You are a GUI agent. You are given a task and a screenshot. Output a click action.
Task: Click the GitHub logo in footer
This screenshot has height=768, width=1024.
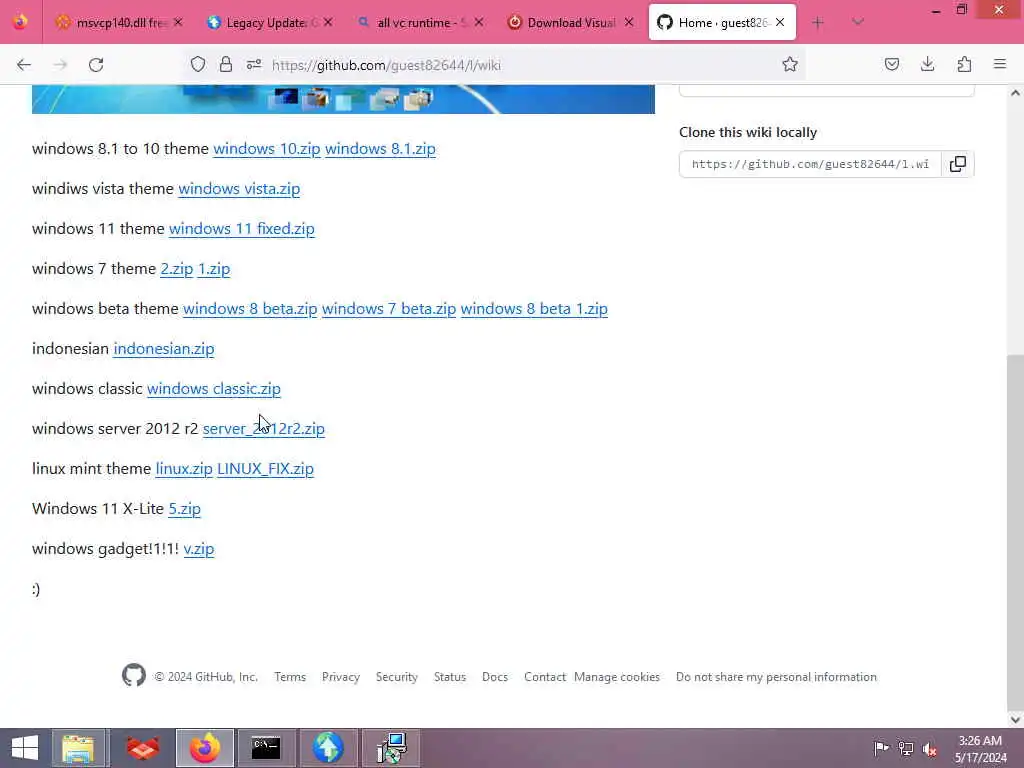tap(134, 675)
